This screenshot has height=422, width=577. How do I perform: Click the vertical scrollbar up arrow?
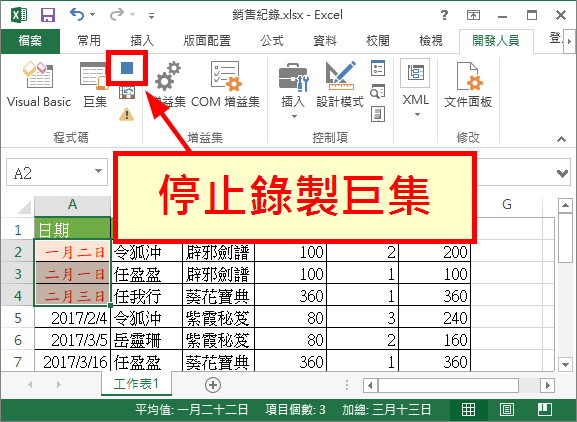click(565, 205)
